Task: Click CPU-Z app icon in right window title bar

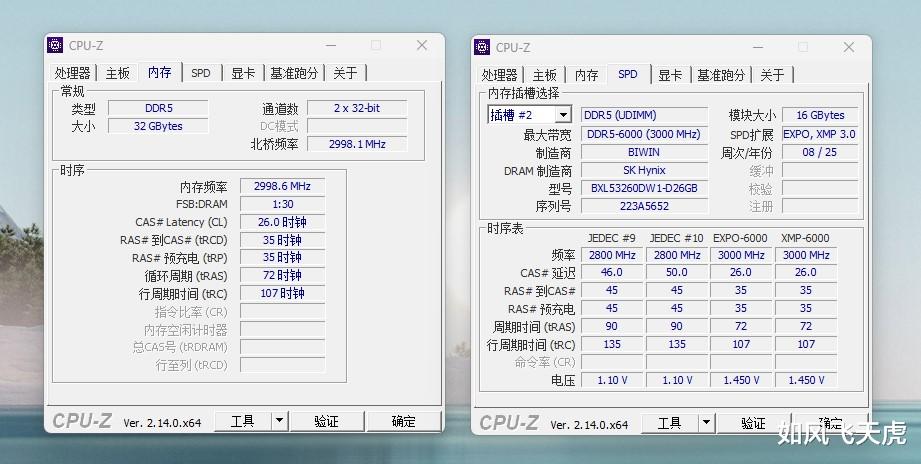Action: 482,47
